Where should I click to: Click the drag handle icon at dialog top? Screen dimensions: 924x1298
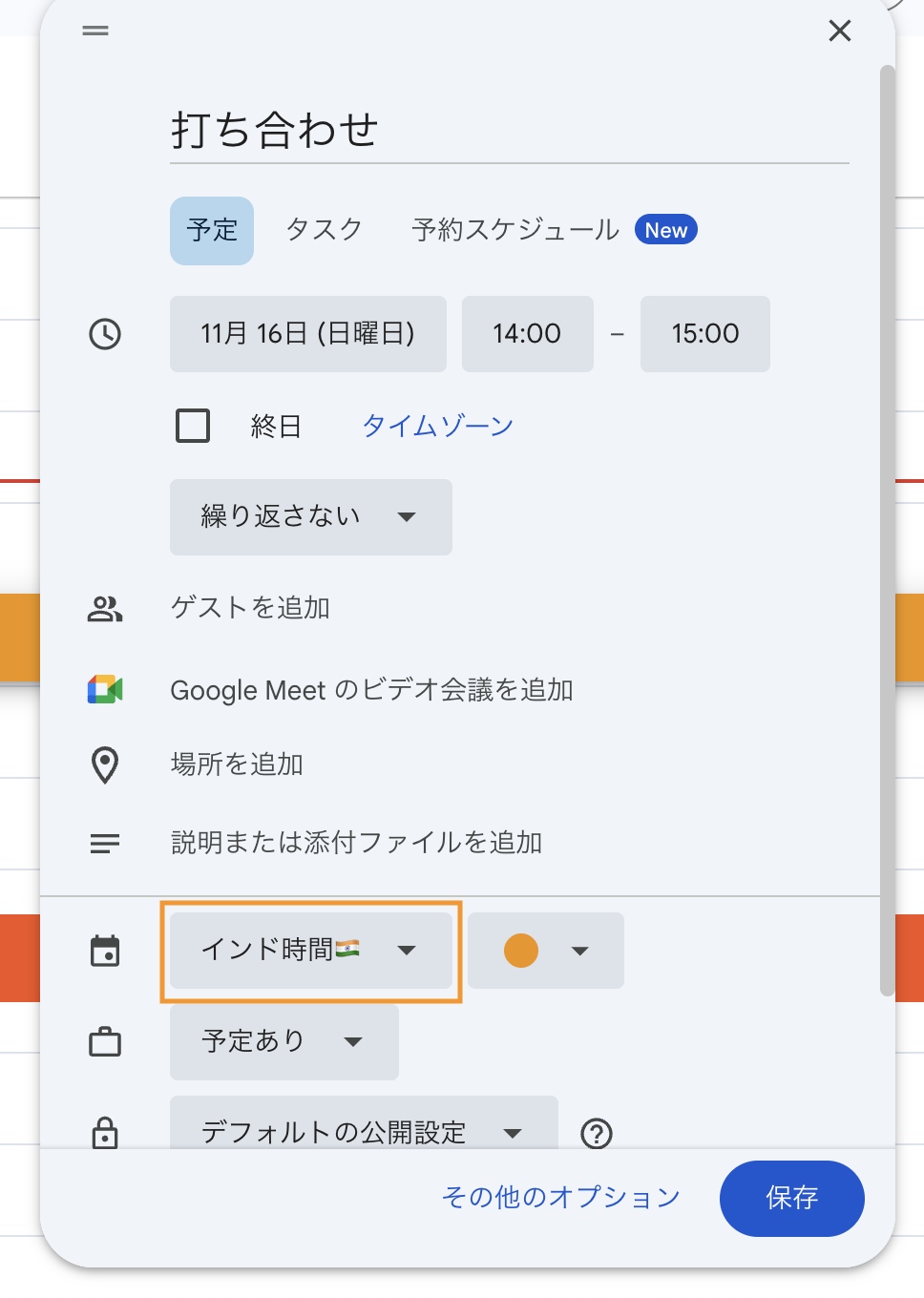point(95,31)
